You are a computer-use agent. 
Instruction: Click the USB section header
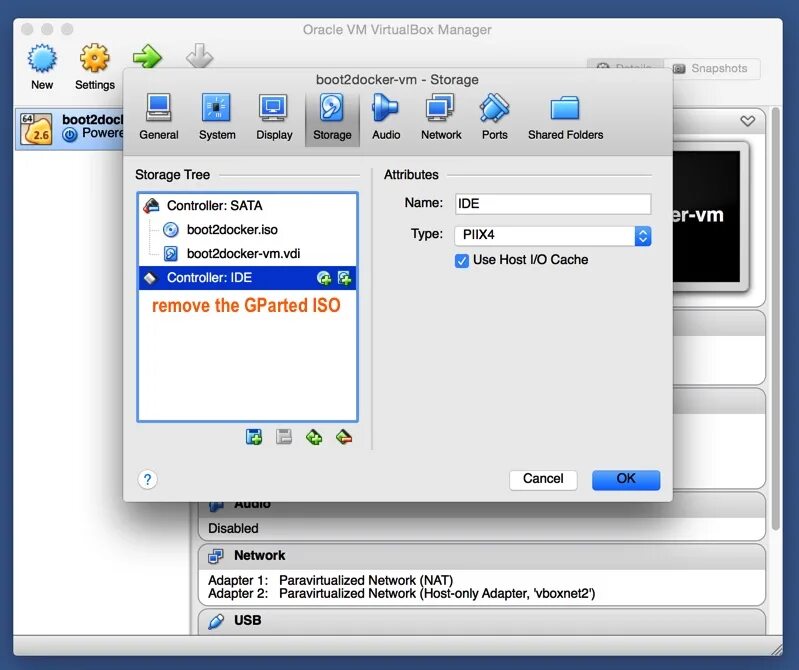pyautogui.click(x=482, y=622)
